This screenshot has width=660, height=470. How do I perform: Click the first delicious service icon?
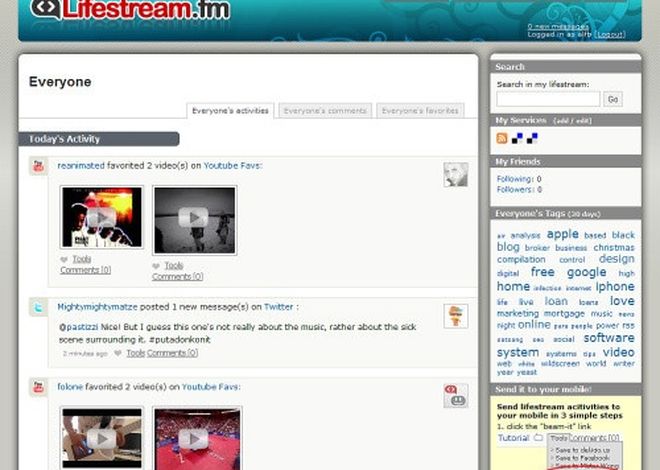click(x=517, y=138)
